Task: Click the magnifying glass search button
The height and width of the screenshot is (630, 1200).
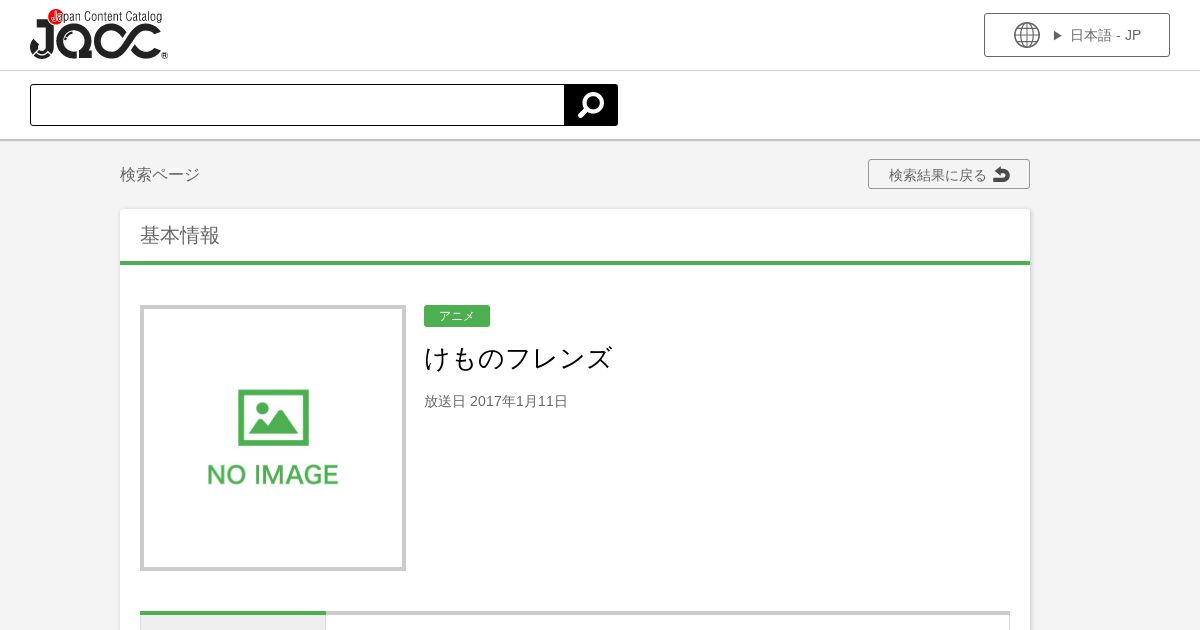Action: tap(591, 105)
